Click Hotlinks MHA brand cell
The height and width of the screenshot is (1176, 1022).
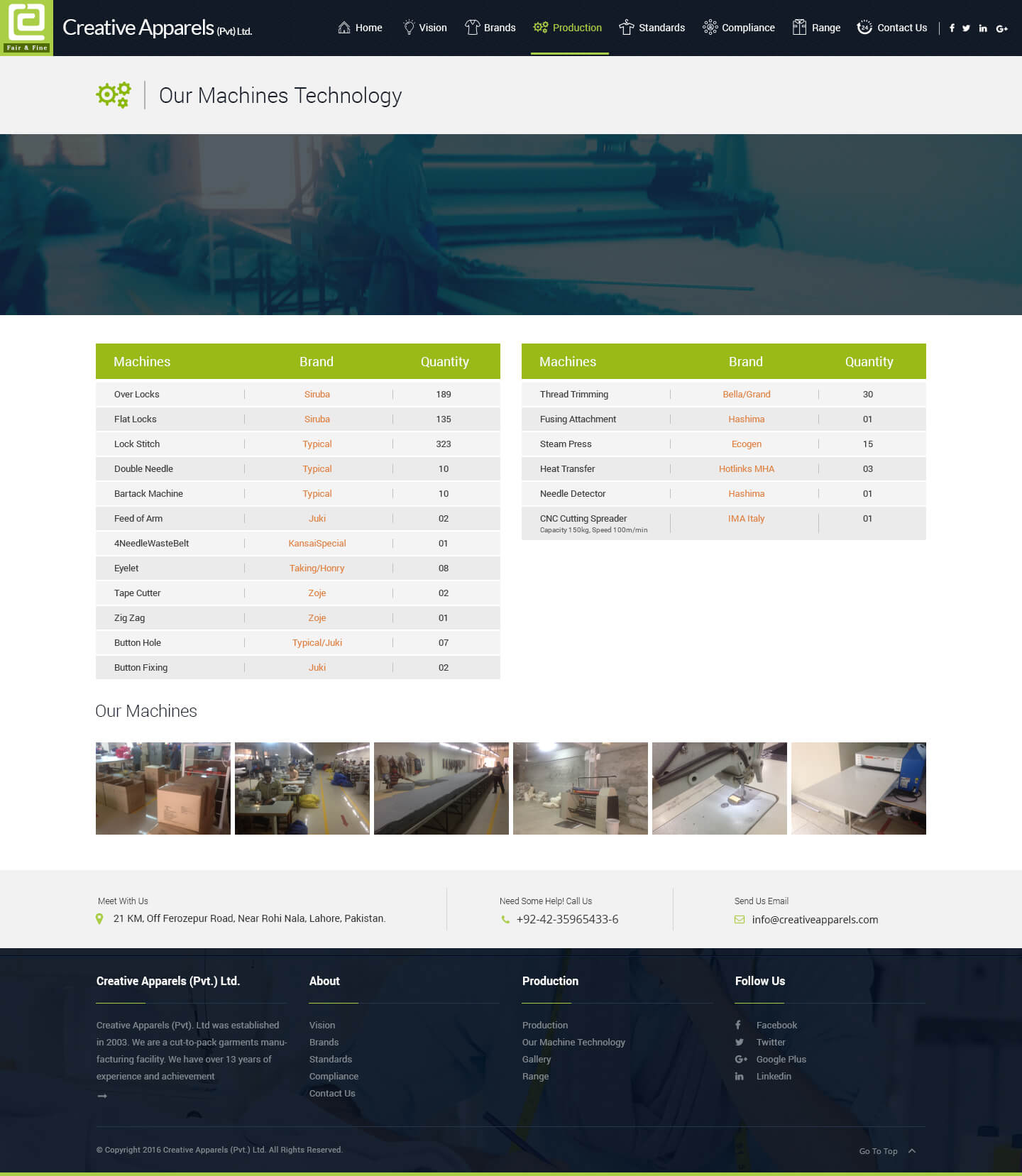coord(747,468)
